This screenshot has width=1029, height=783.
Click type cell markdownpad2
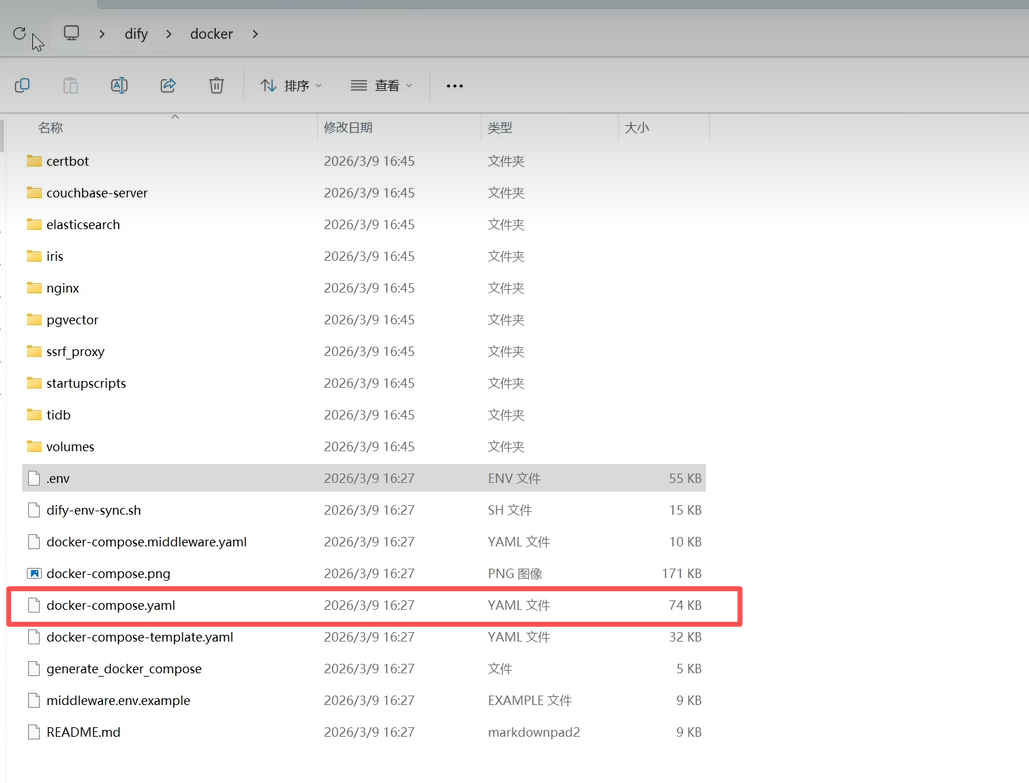(534, 732)
